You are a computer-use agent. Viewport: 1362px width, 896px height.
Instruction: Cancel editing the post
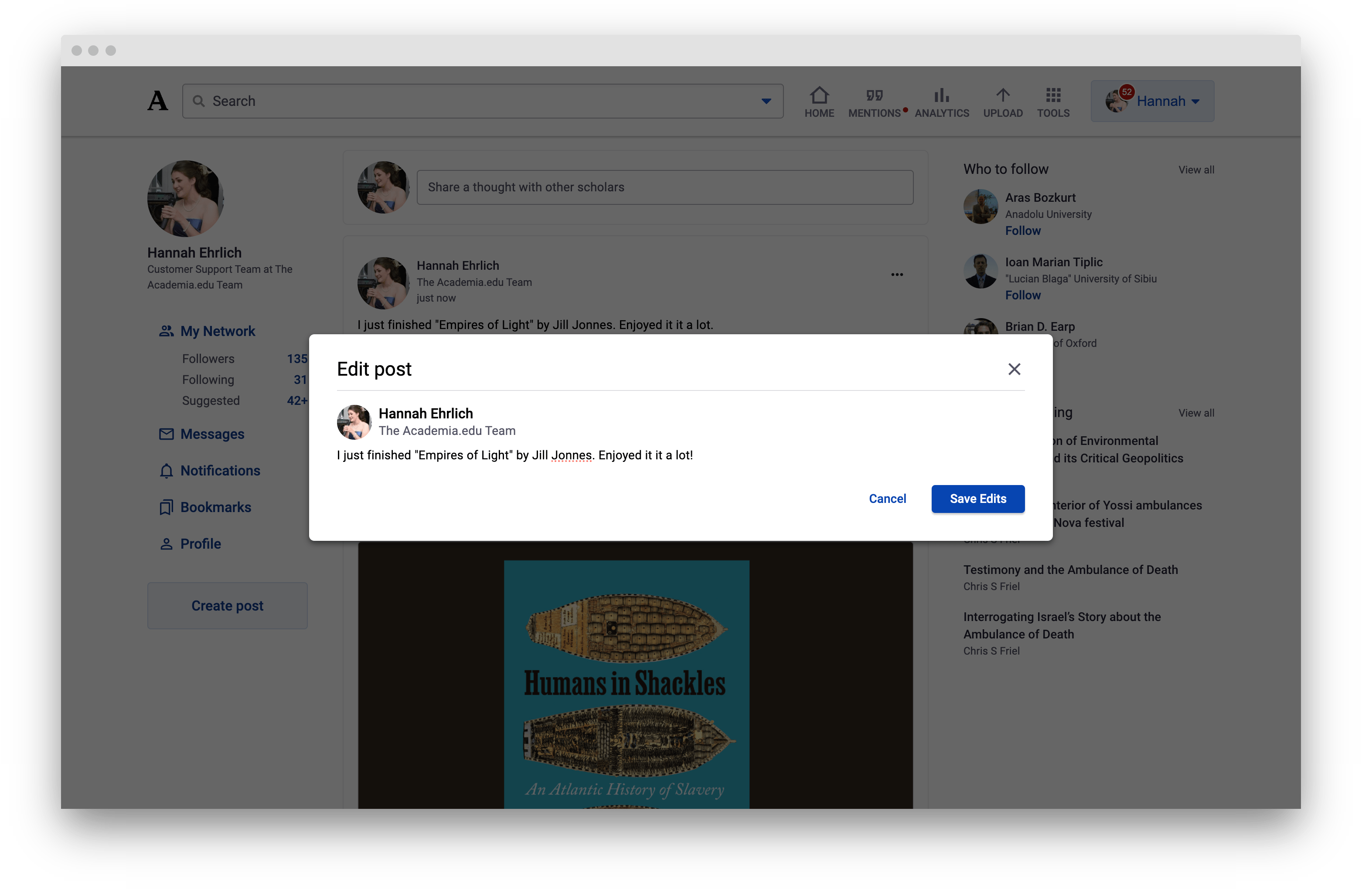(x=887, y=499)
